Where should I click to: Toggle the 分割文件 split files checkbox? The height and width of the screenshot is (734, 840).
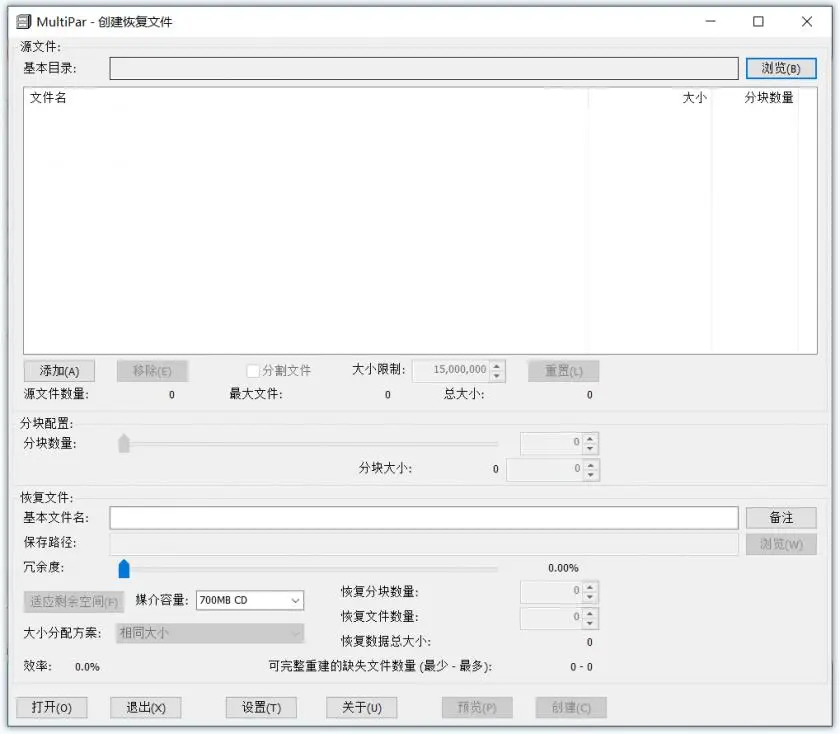pos(253,371)
